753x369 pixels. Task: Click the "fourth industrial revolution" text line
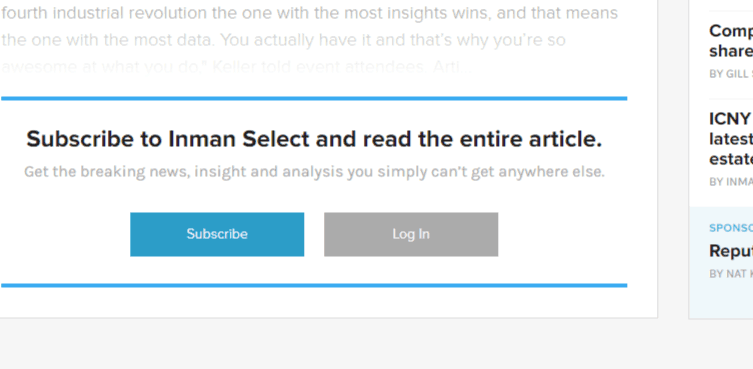coord(310,13)
